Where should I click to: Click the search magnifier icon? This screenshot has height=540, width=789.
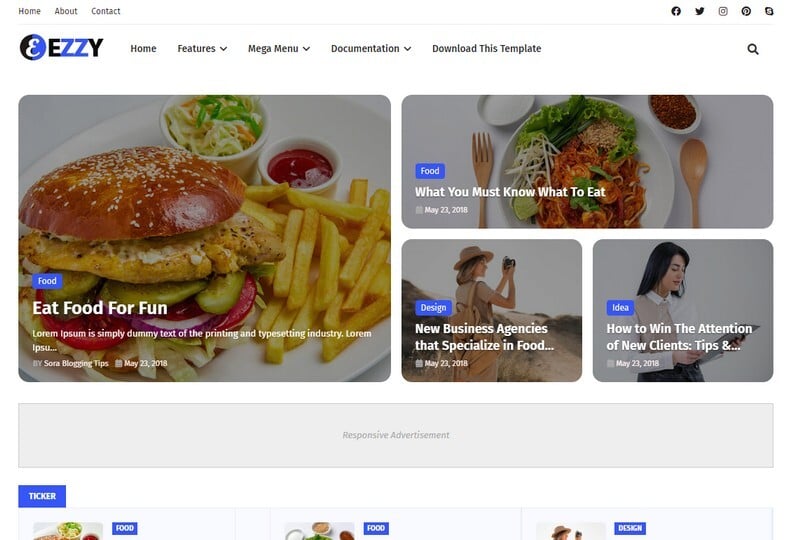(753, 49)
